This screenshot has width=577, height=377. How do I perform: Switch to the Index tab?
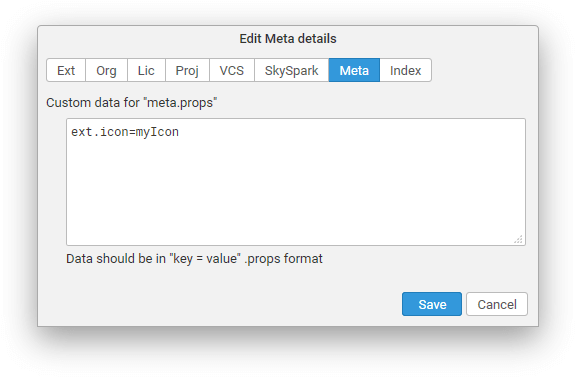pos(406,70)
